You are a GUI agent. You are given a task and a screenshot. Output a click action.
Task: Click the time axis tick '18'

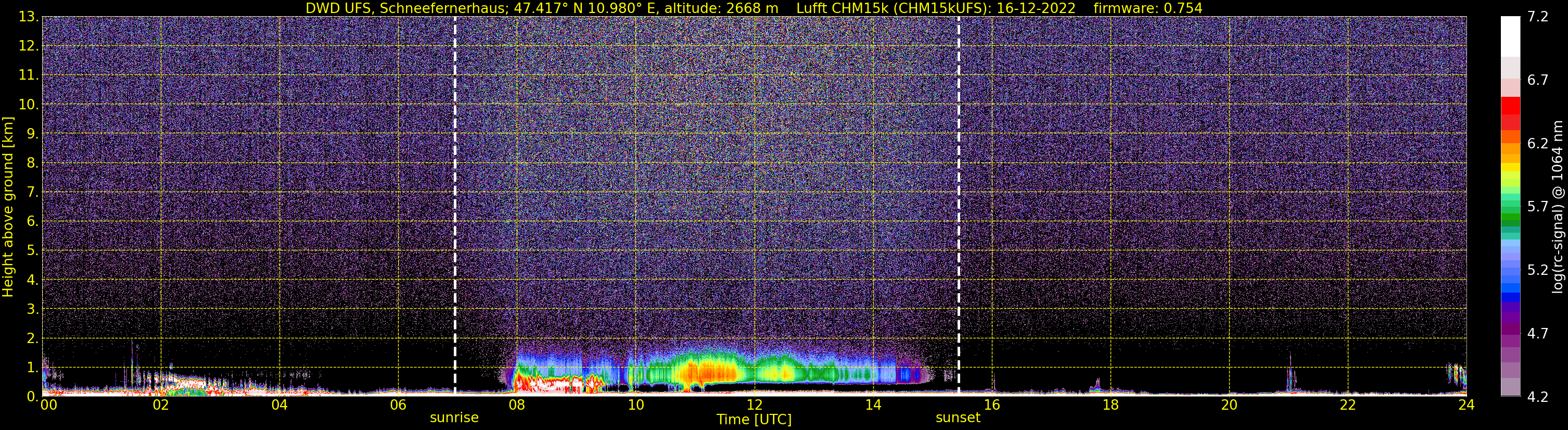coord(1110,405)
